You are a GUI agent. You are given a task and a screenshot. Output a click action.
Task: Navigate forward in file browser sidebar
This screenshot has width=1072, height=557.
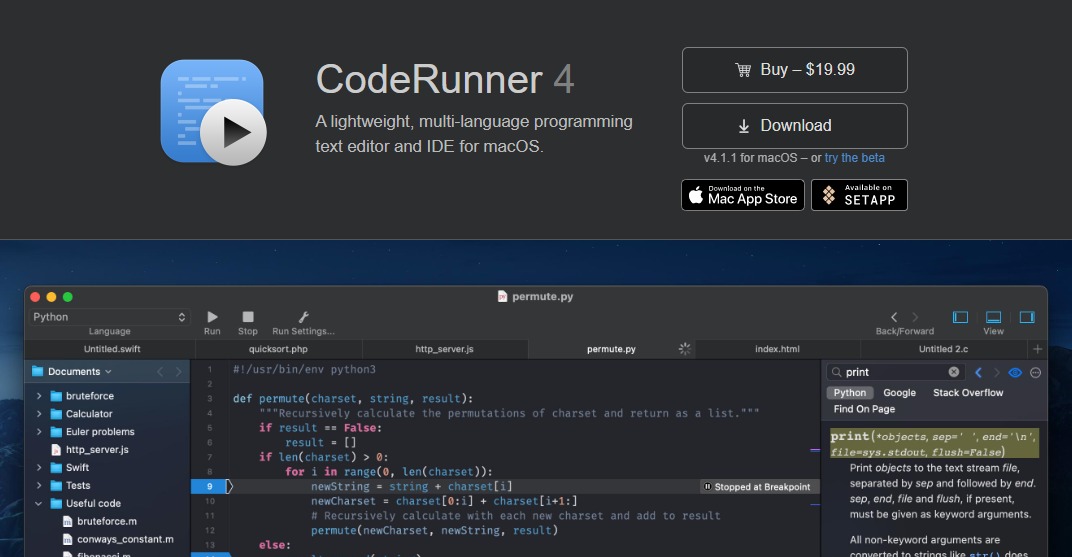[178, 371]
